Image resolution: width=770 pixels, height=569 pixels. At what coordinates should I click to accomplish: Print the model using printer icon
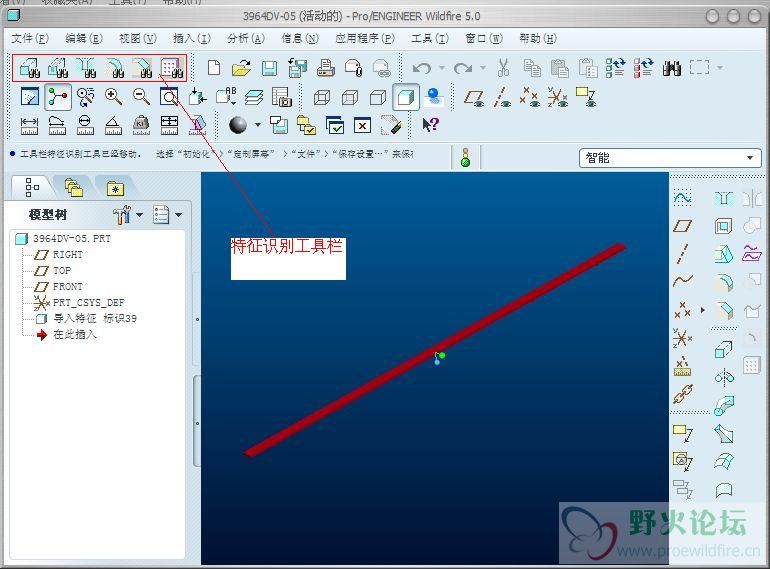pyautogui.click(x=326, y=68)
